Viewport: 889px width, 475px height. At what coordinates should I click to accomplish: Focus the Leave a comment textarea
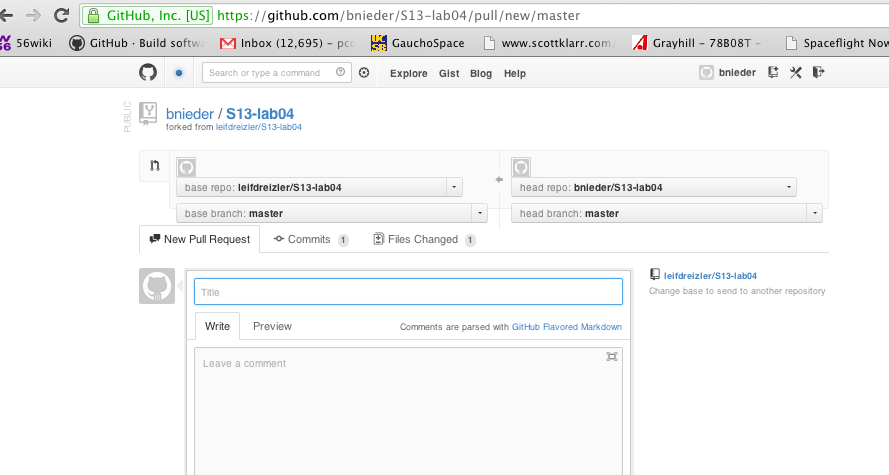(408, 411)
